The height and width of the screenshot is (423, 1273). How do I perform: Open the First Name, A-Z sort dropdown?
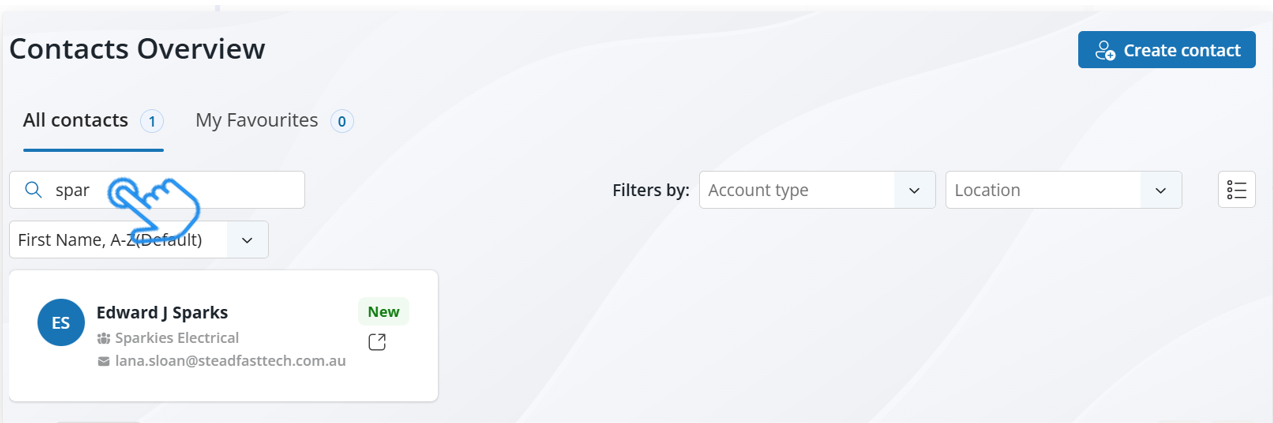138,240
